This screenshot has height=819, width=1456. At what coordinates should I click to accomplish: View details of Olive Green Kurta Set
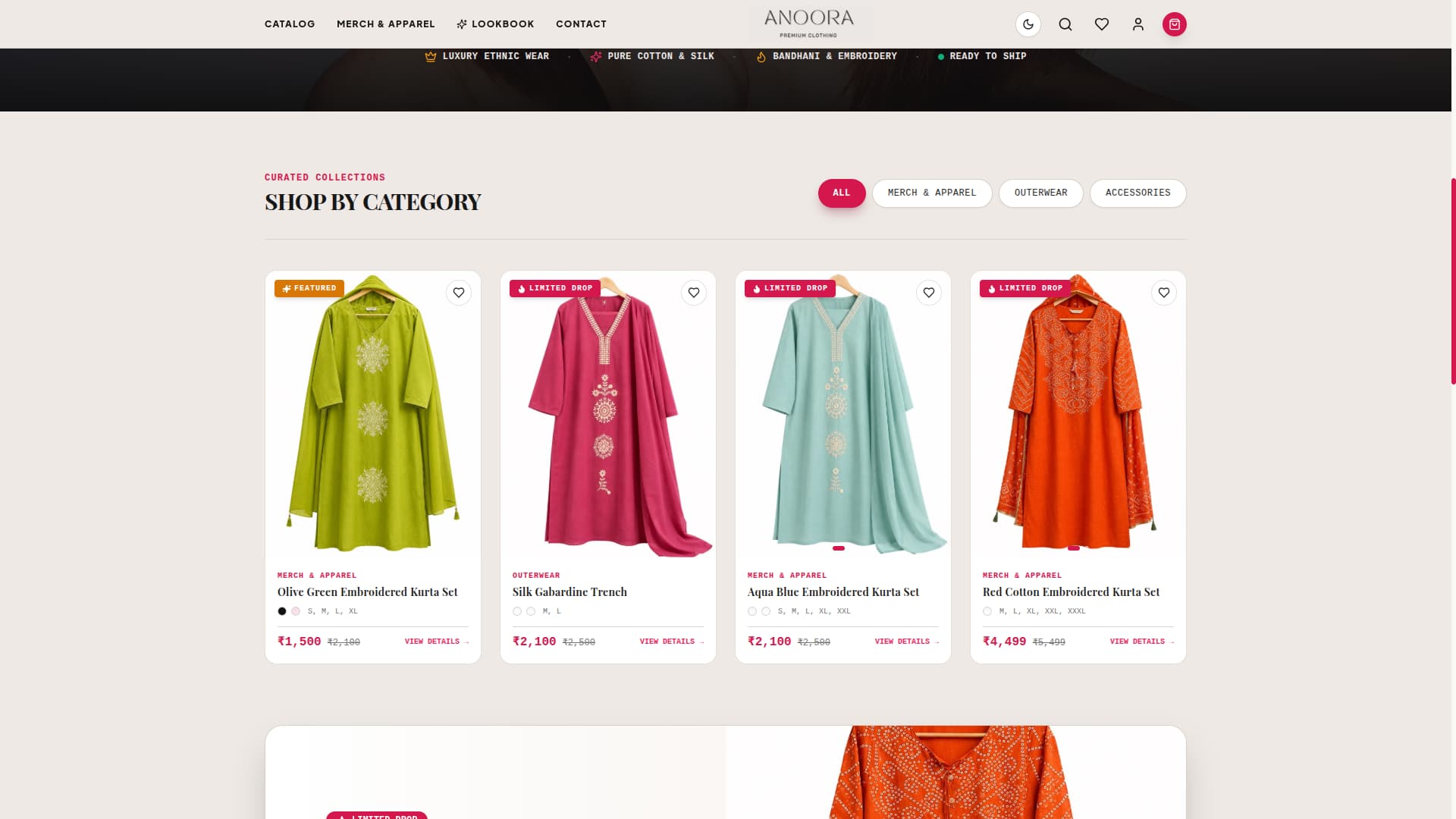coord(437,642)
